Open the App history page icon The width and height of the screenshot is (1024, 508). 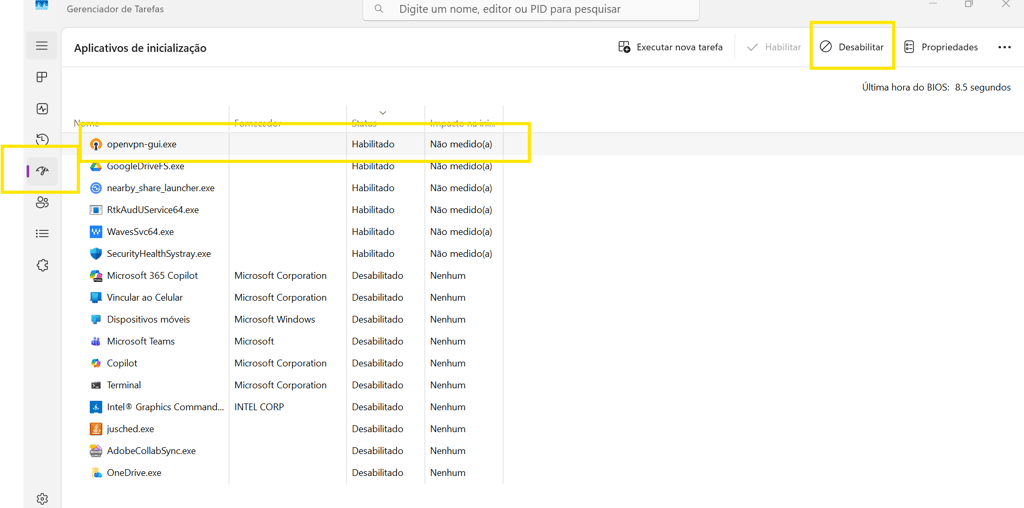point(42,140)
